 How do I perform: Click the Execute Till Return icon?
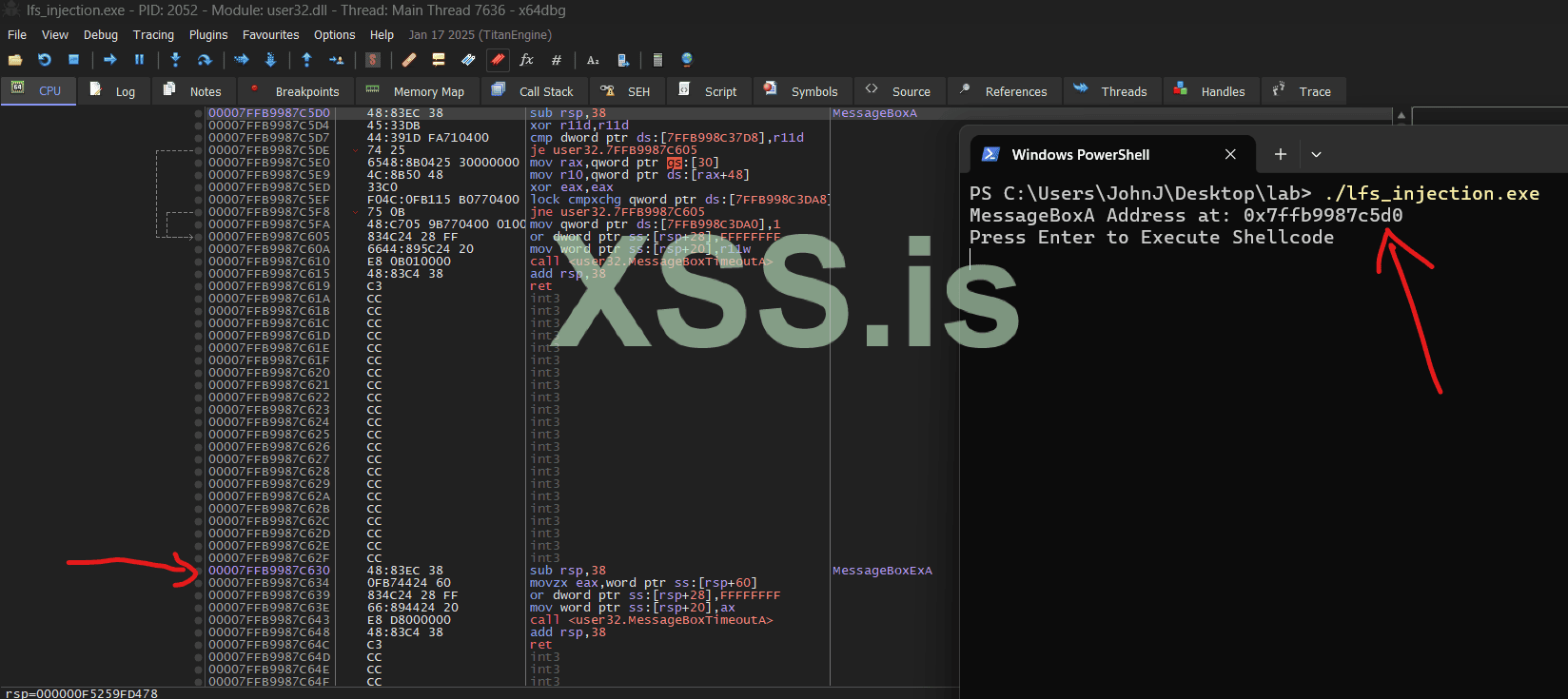(306, 60)
